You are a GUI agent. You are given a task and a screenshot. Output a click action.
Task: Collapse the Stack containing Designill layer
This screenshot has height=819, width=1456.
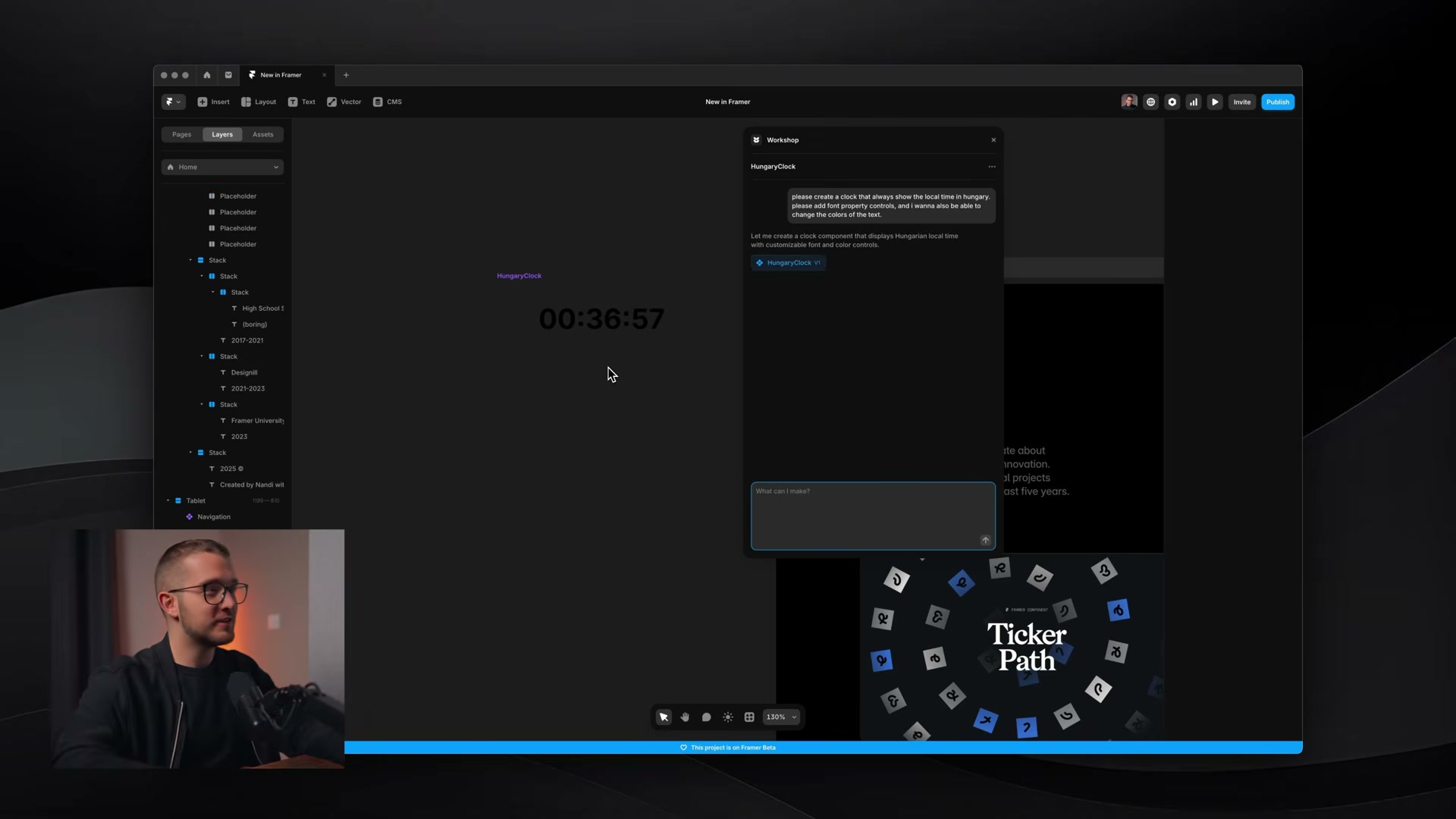[202, 356]
